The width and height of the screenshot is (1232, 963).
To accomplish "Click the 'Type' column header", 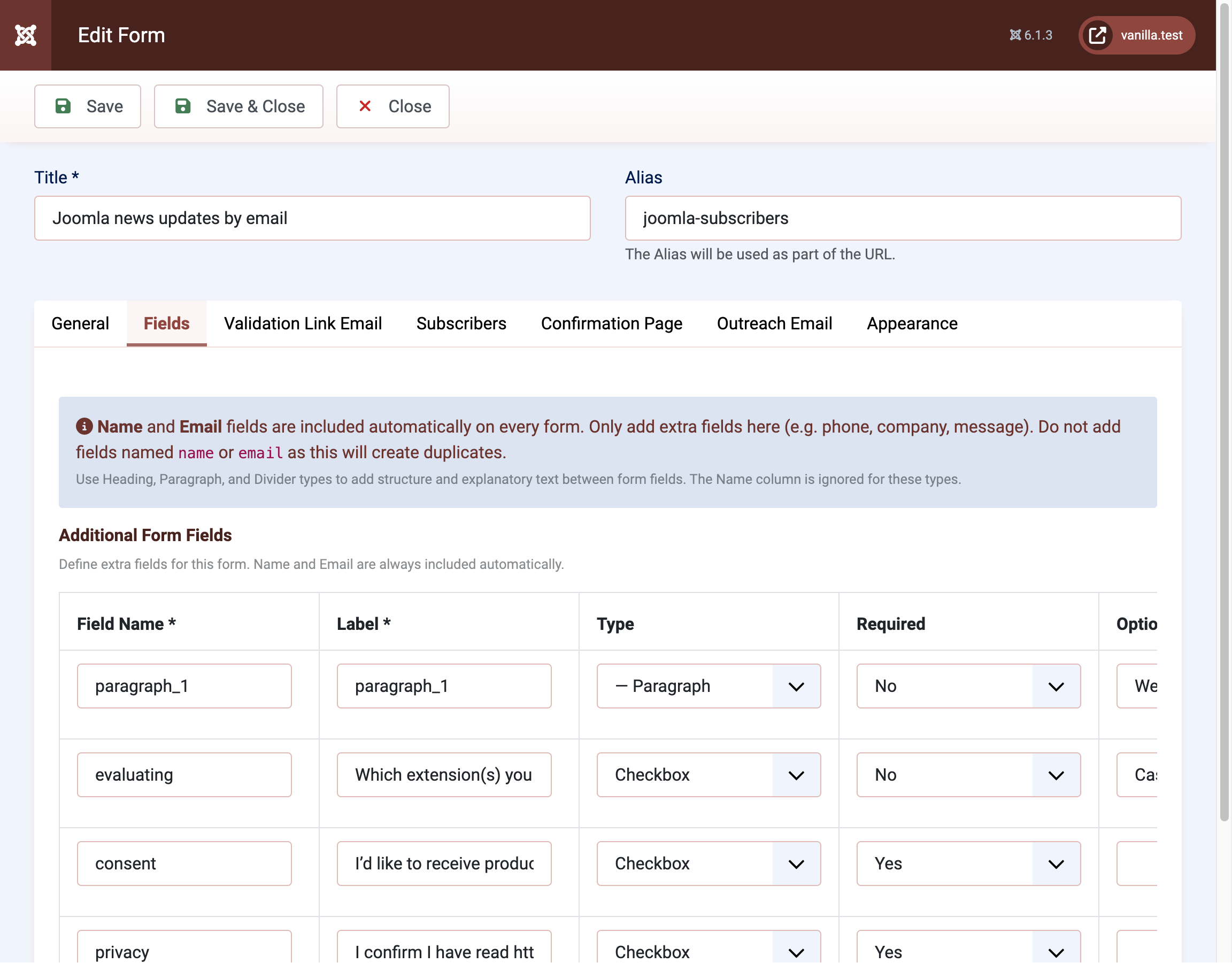I will [615, 623].
